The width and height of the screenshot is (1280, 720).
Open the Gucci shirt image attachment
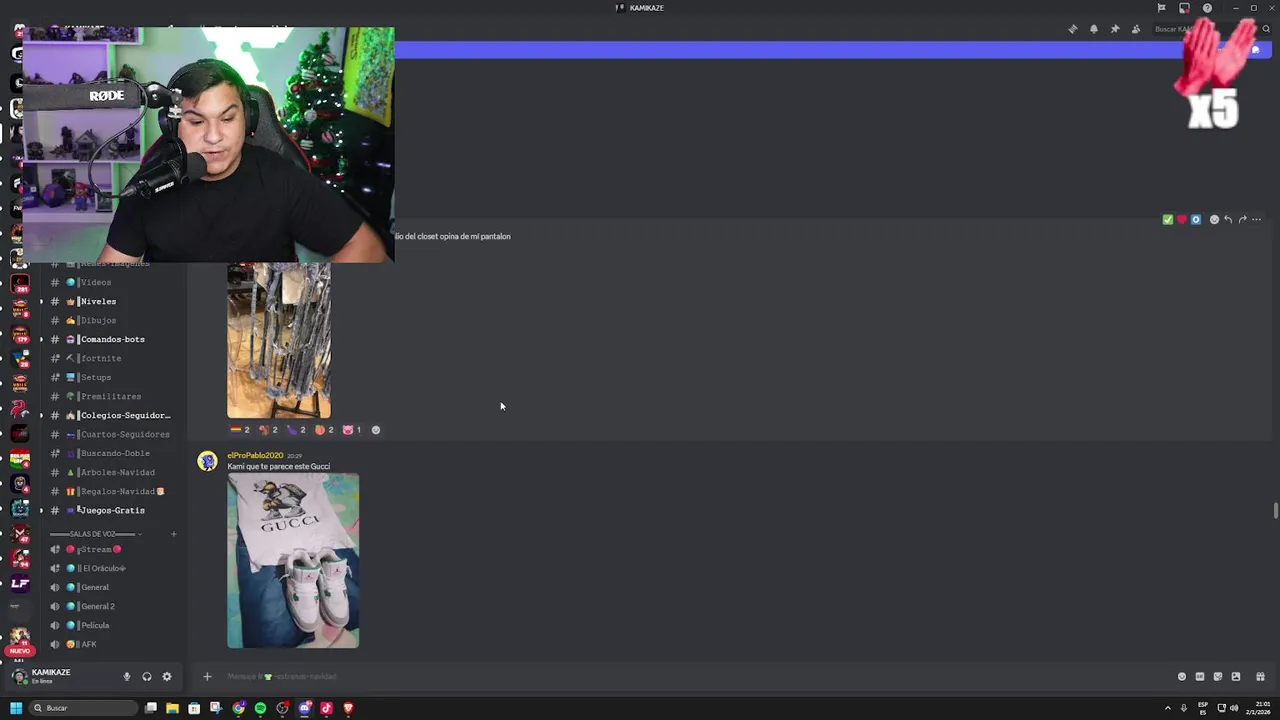click(x=293, y=561)
